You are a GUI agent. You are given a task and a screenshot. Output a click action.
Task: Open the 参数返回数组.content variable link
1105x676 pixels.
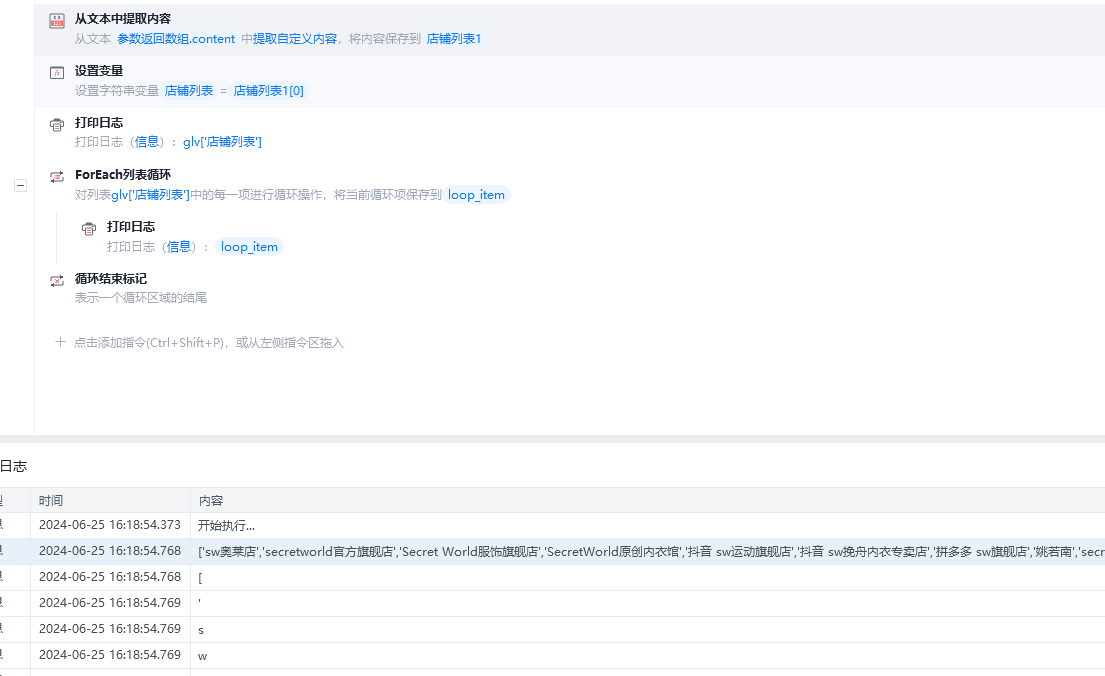click(176, 39)
